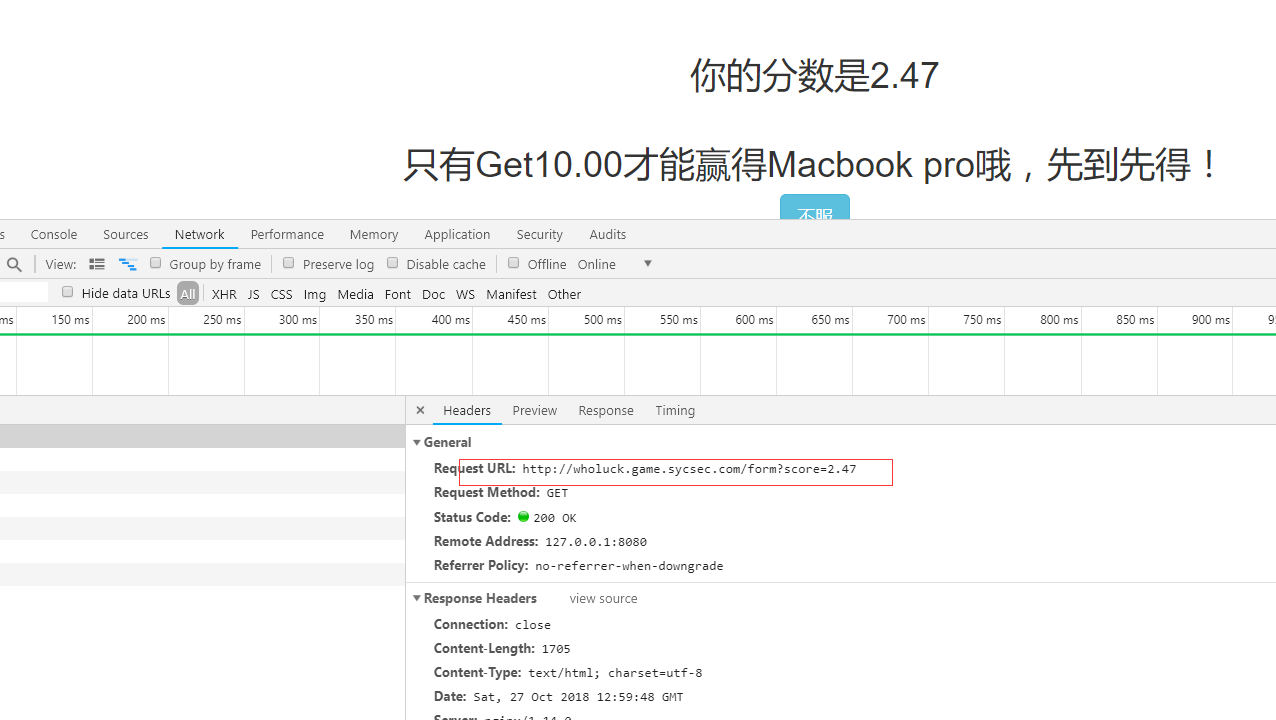Filter requests by CSS

(x=282, y=294)
